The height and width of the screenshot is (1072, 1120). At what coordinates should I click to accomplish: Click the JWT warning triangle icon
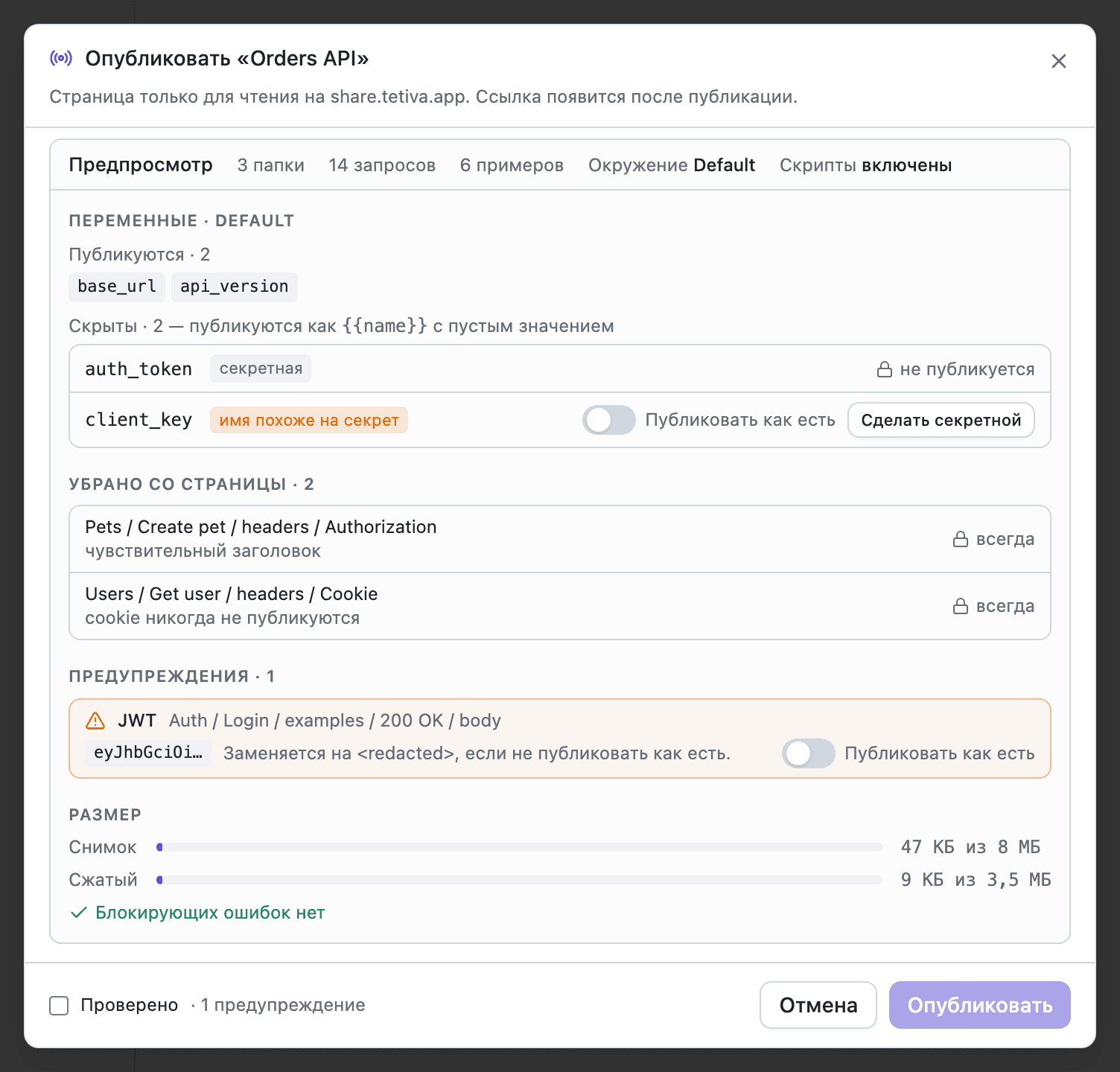click(x=95, y=721)
